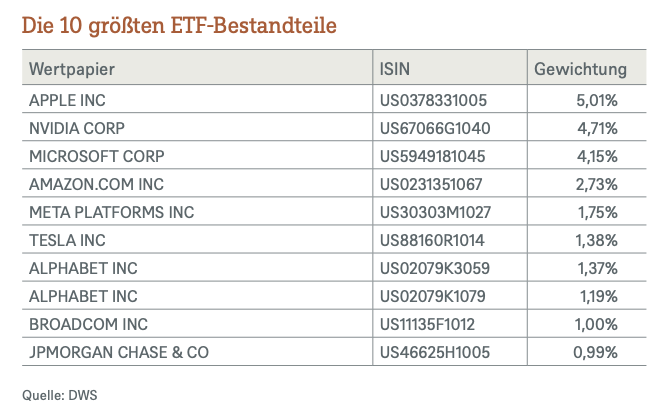This screenshot has width=672, height=420.
Task: Click the 5,01% weighting value
Action: click(596, 101)
